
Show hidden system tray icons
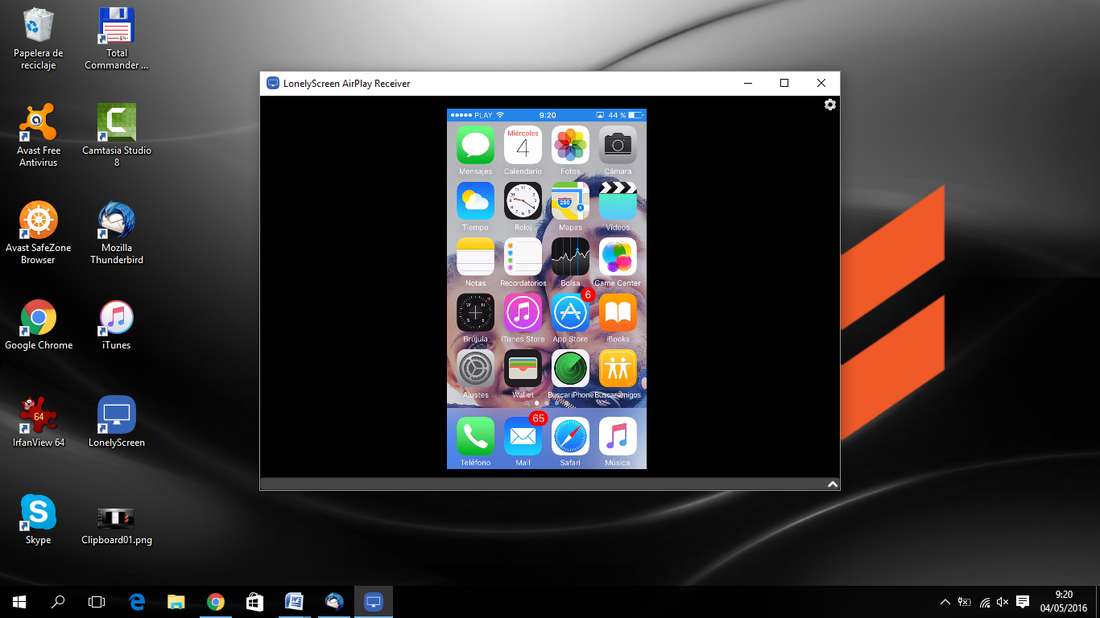point(945,602)
